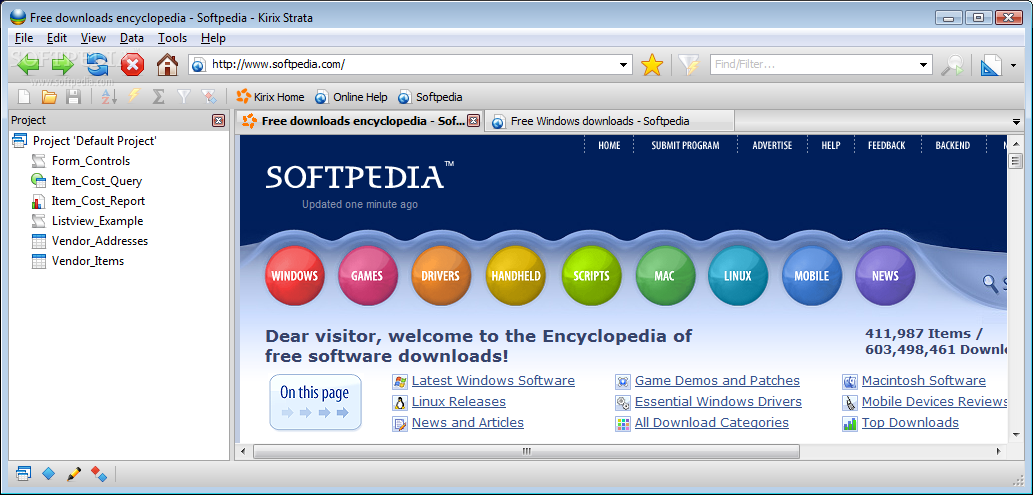Click the lightning bolt toolbar icon

[134, 97]
